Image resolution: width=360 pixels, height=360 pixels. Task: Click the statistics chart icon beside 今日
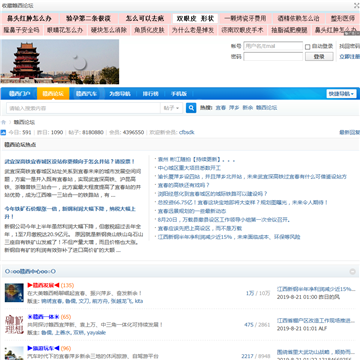click(3, 132)
